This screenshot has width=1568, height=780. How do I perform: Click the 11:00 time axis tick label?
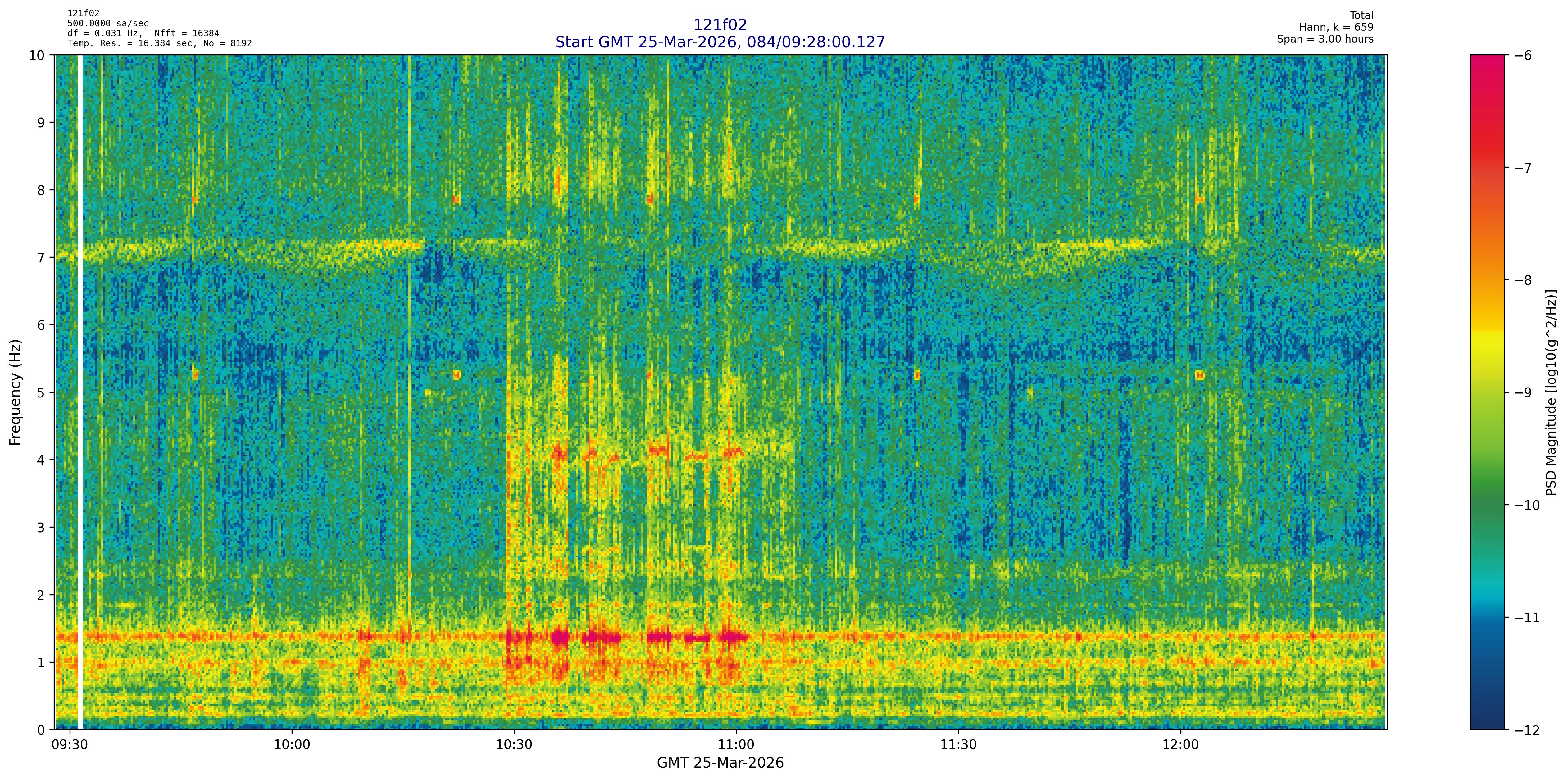coord(736,745)
